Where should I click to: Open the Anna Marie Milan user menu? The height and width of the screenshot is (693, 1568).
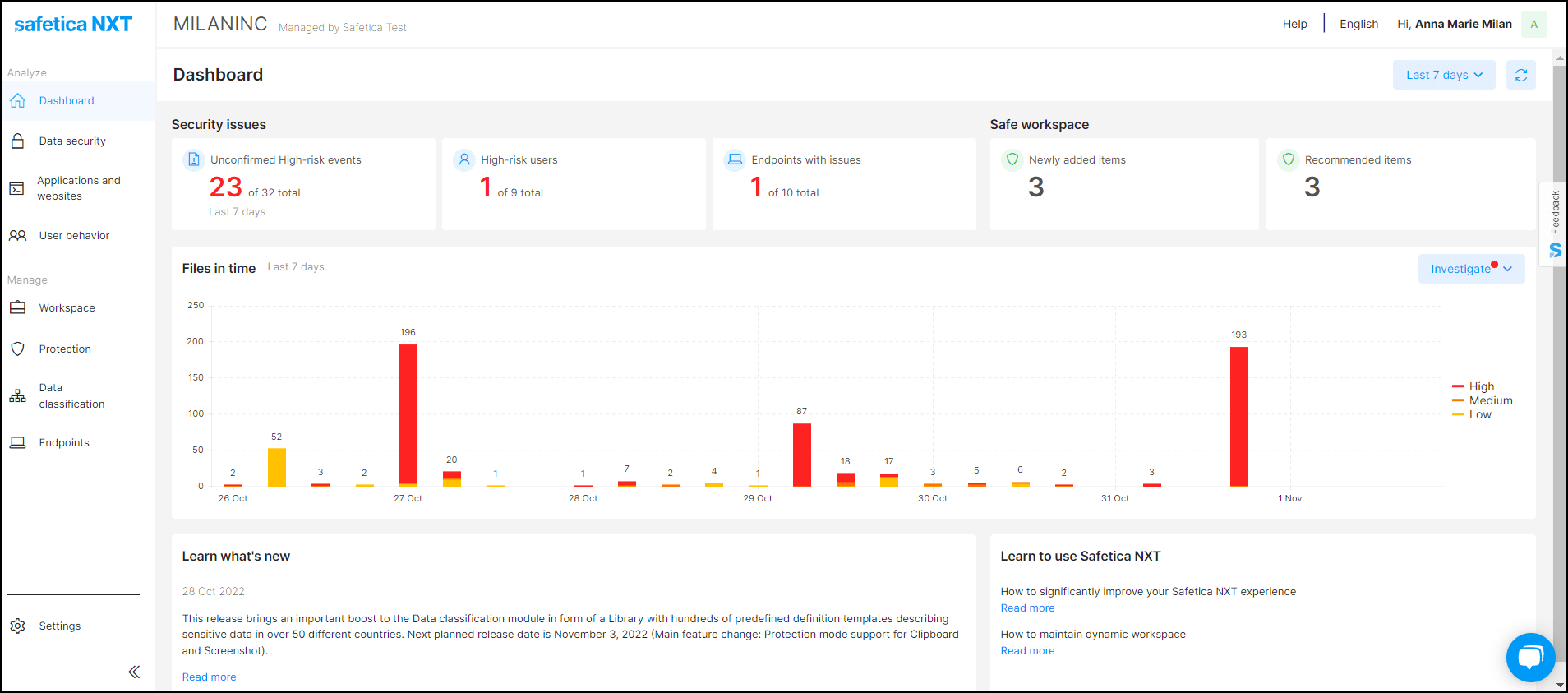(1455, 24)
